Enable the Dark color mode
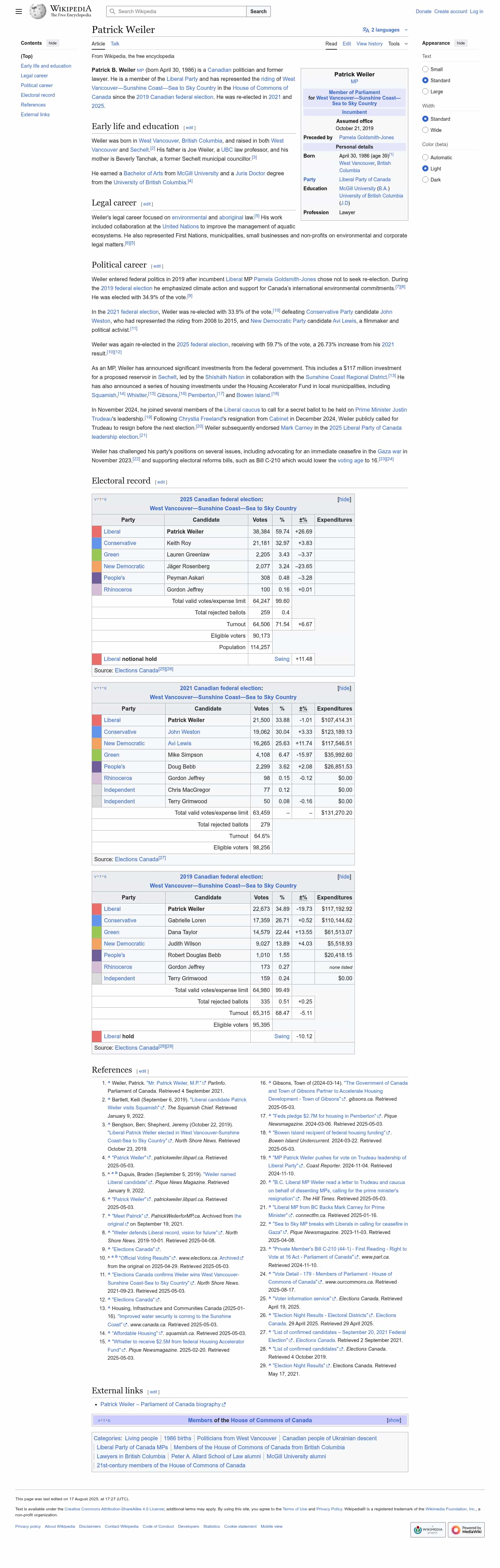The height and width of the screenshot is (1568, 500). tap(425, 179)
